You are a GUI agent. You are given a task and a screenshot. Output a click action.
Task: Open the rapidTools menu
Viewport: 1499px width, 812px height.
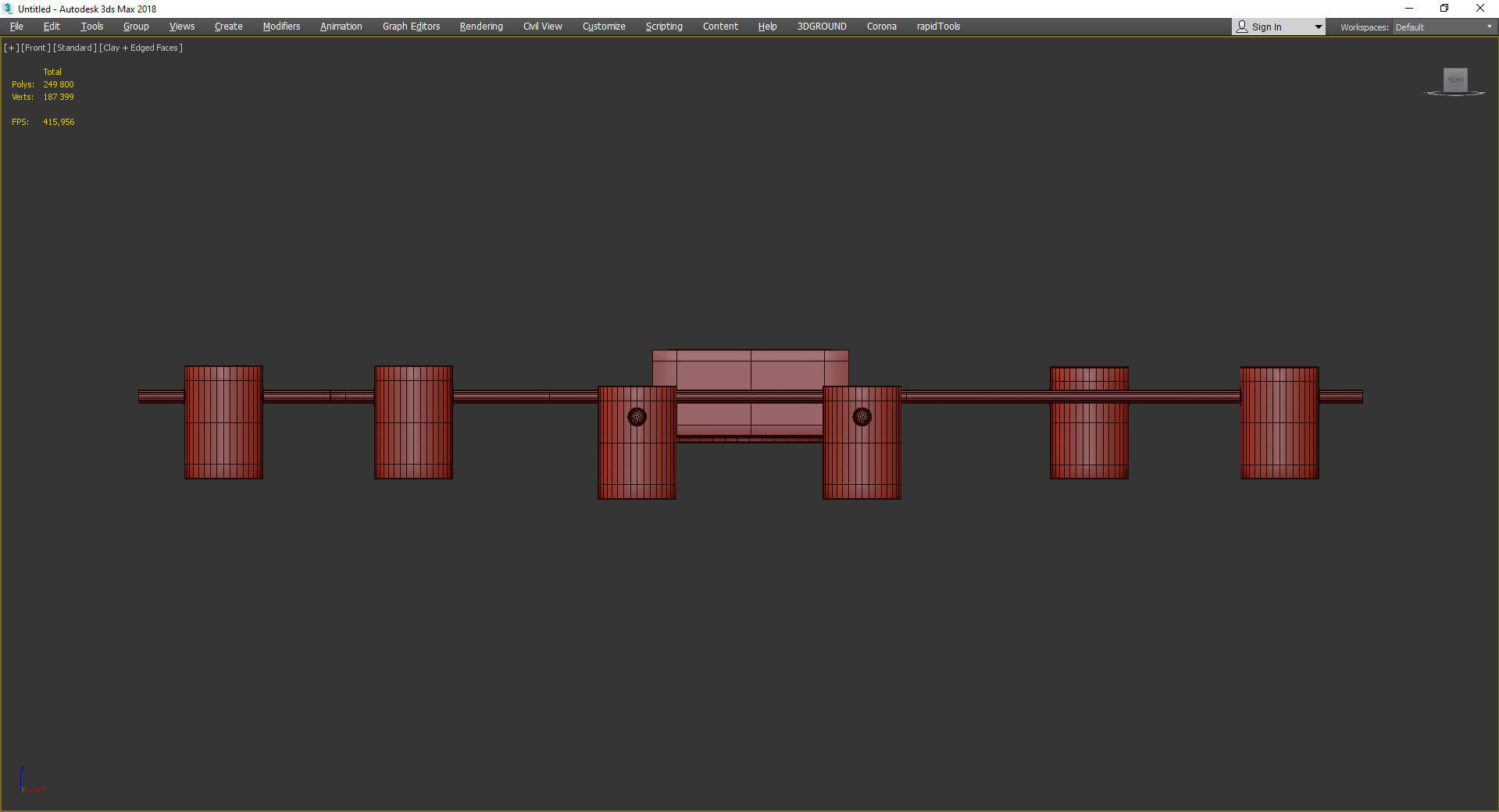939,27
